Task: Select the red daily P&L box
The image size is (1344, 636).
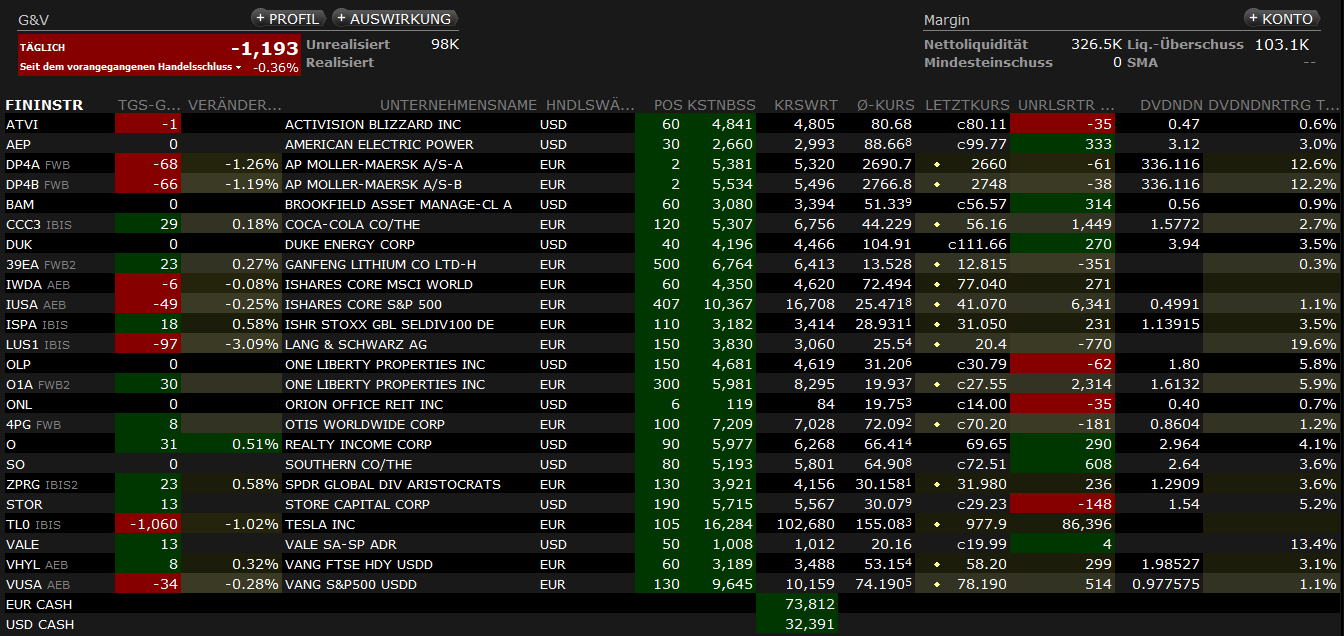Action: (x=159, y=54)
